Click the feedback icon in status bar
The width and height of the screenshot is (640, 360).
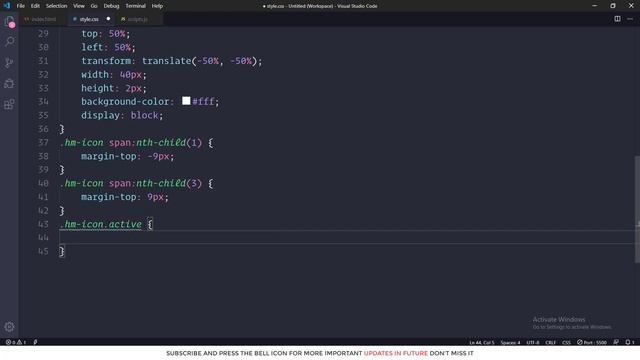coord(616,342)
